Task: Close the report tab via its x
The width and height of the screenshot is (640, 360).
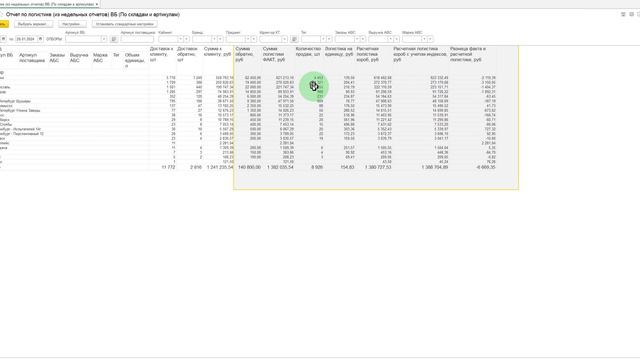Action: 97,4
